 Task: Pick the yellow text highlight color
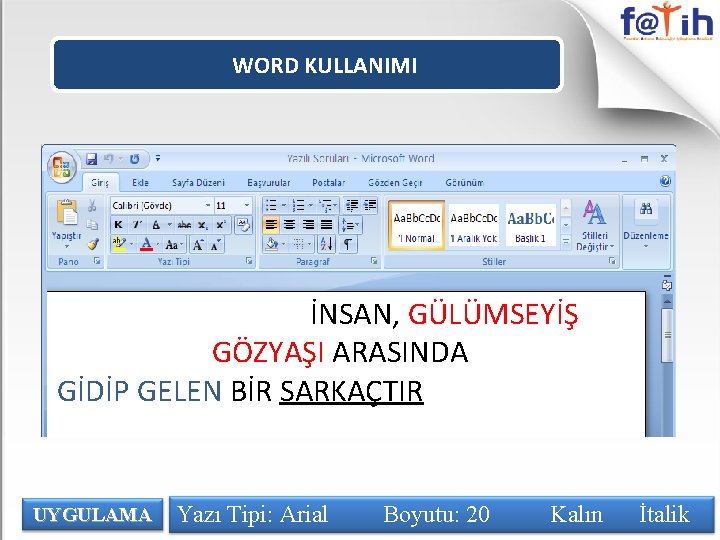pos(119,244)
